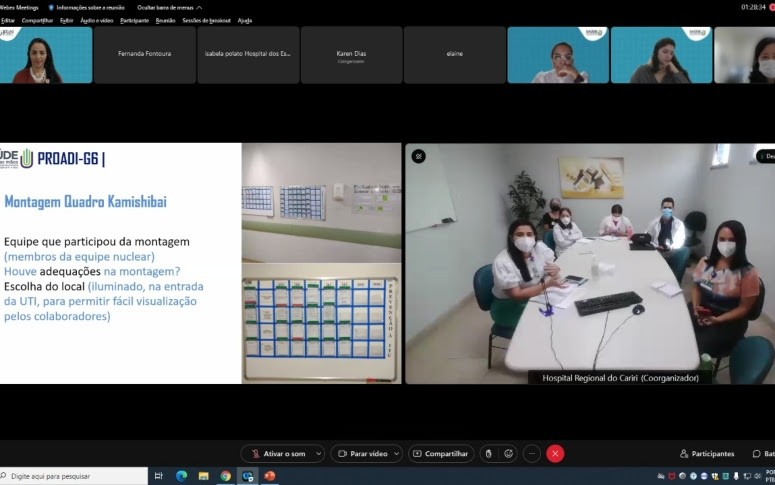Viewport: 775px width, 485px height.
Task: Collapse menu bar with Ocultar barra de menus
Action: [169, 7]
